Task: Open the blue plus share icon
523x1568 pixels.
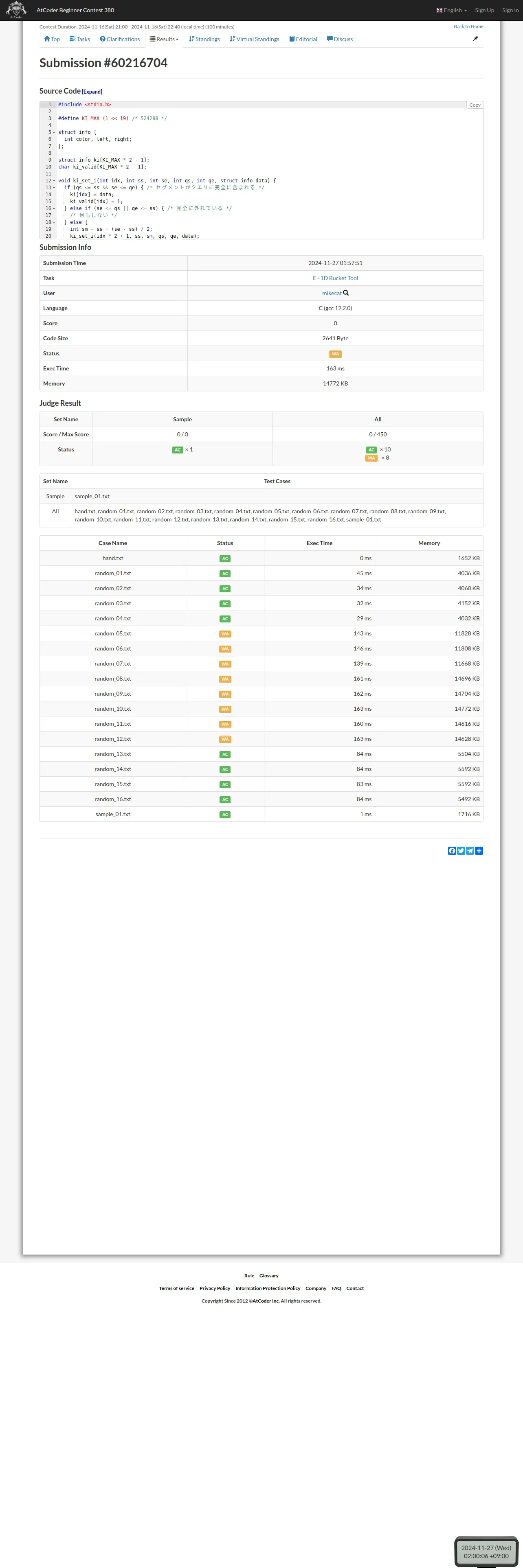Action: (479, 850)
